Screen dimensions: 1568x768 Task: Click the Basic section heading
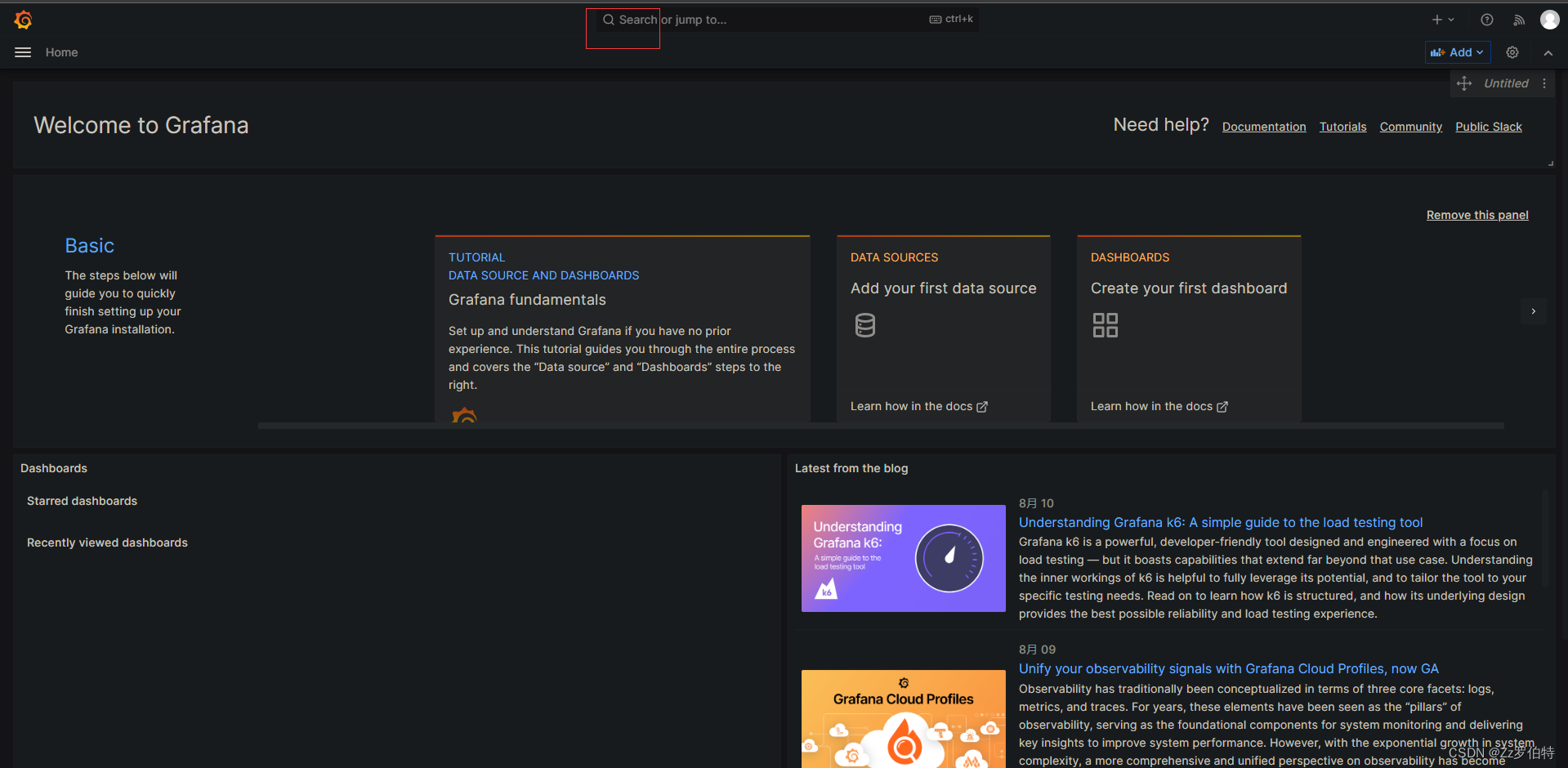point(90,245)
